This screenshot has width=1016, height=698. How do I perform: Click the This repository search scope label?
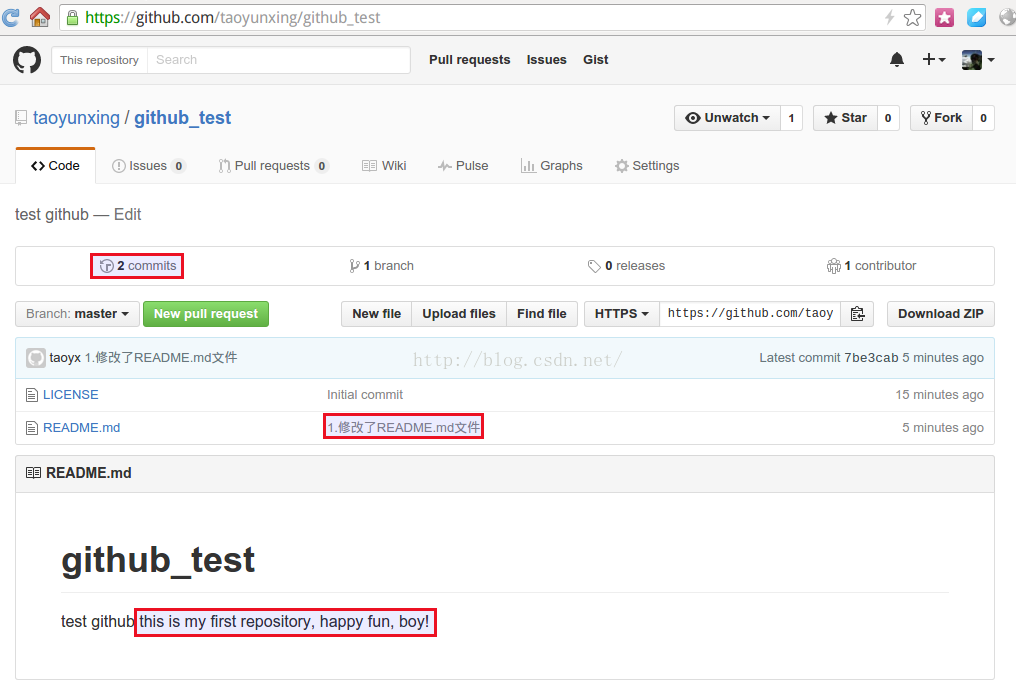pyautogui.click(x=99, y=60)
